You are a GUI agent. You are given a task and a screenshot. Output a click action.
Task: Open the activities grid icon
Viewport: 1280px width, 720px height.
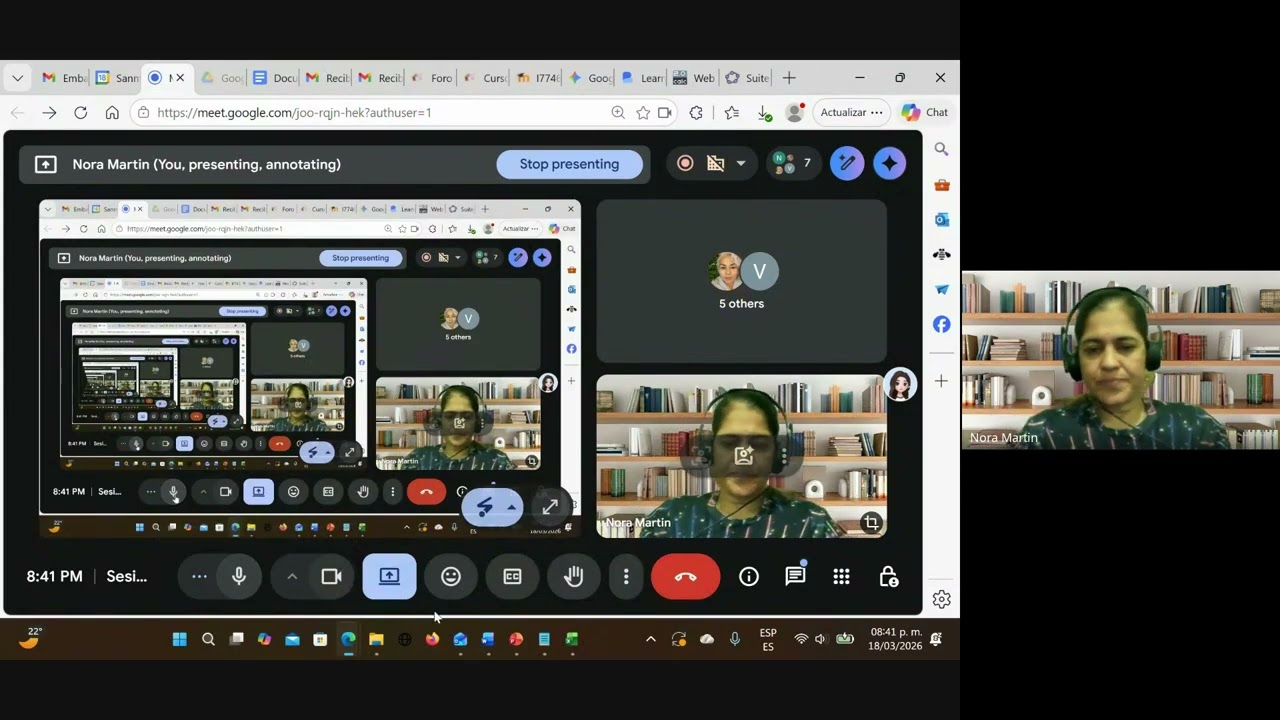tap(842, 577)
